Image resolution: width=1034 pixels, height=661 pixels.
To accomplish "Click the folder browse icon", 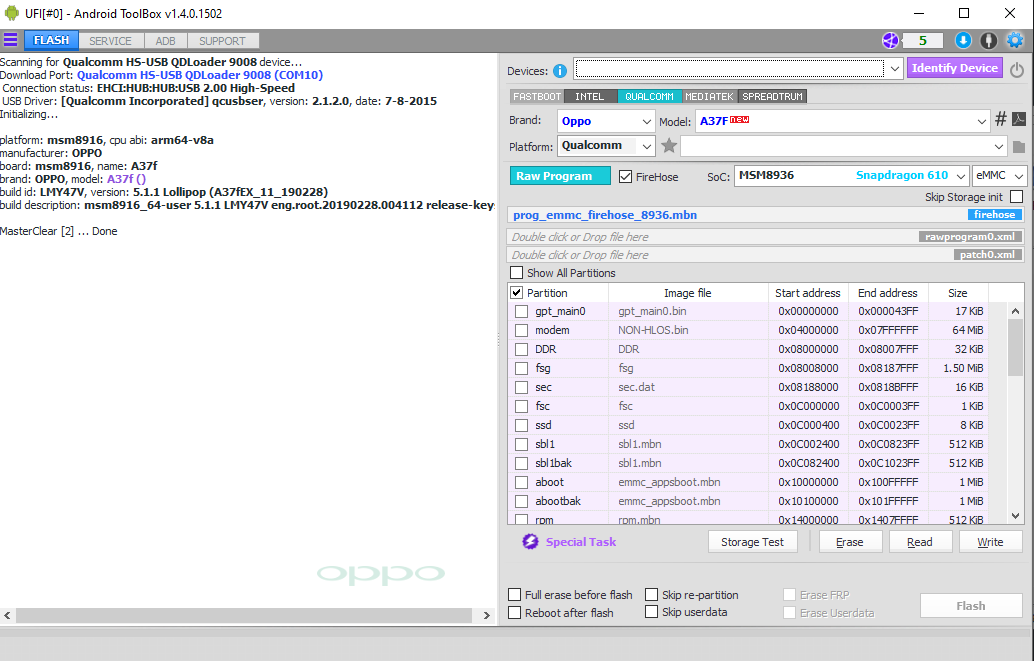I will [x=1019, y=146].
